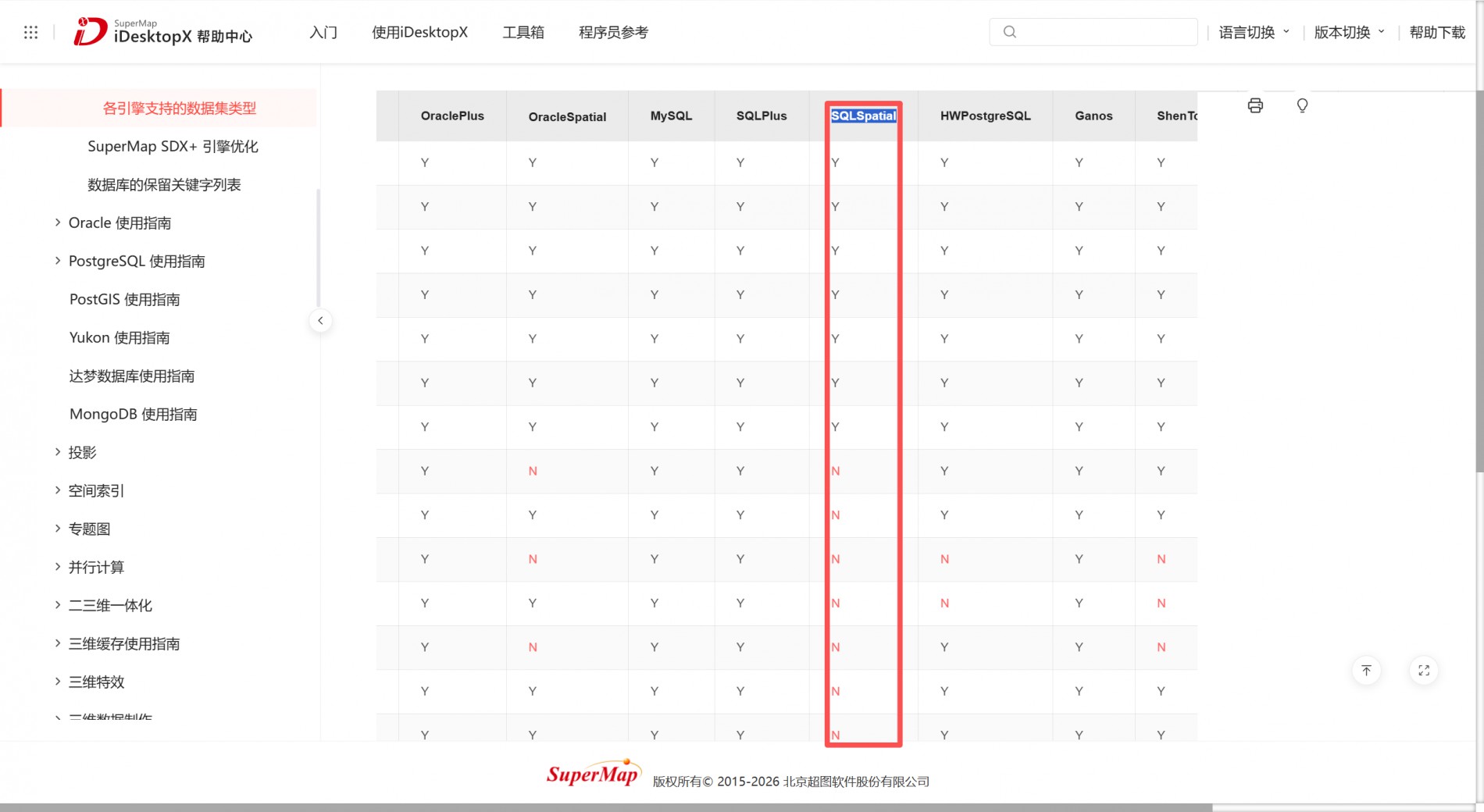Open 数据库的保留关键字列表 page
This screenshot has height=812, width=1484.
point(164,184)
